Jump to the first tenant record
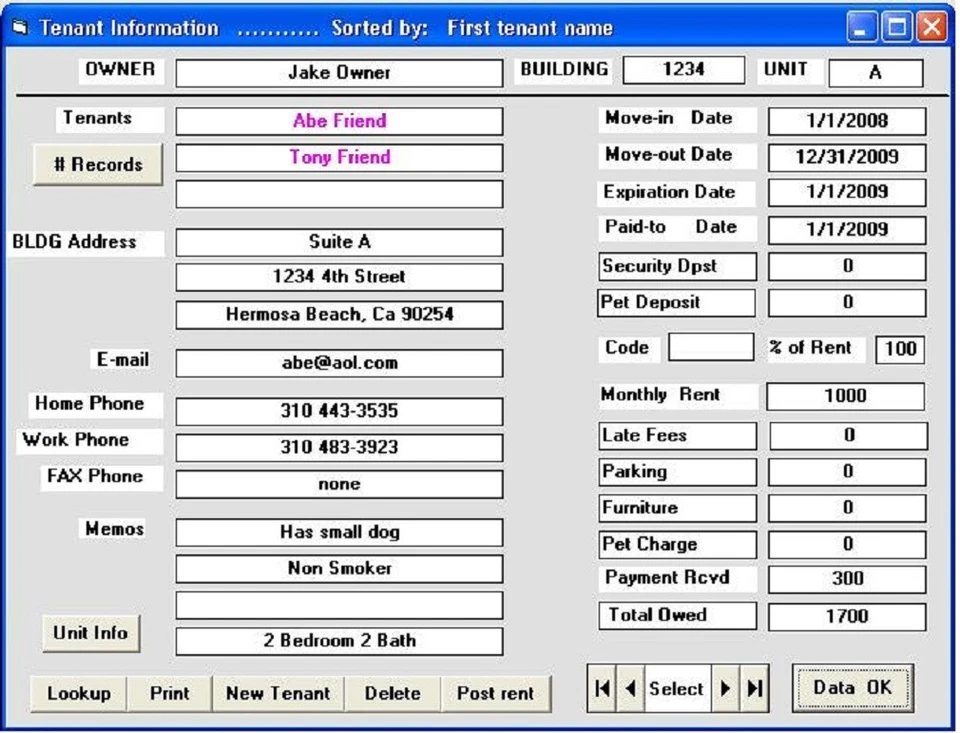The height and width of the screenshot is (733, 960). pos(602,689)
